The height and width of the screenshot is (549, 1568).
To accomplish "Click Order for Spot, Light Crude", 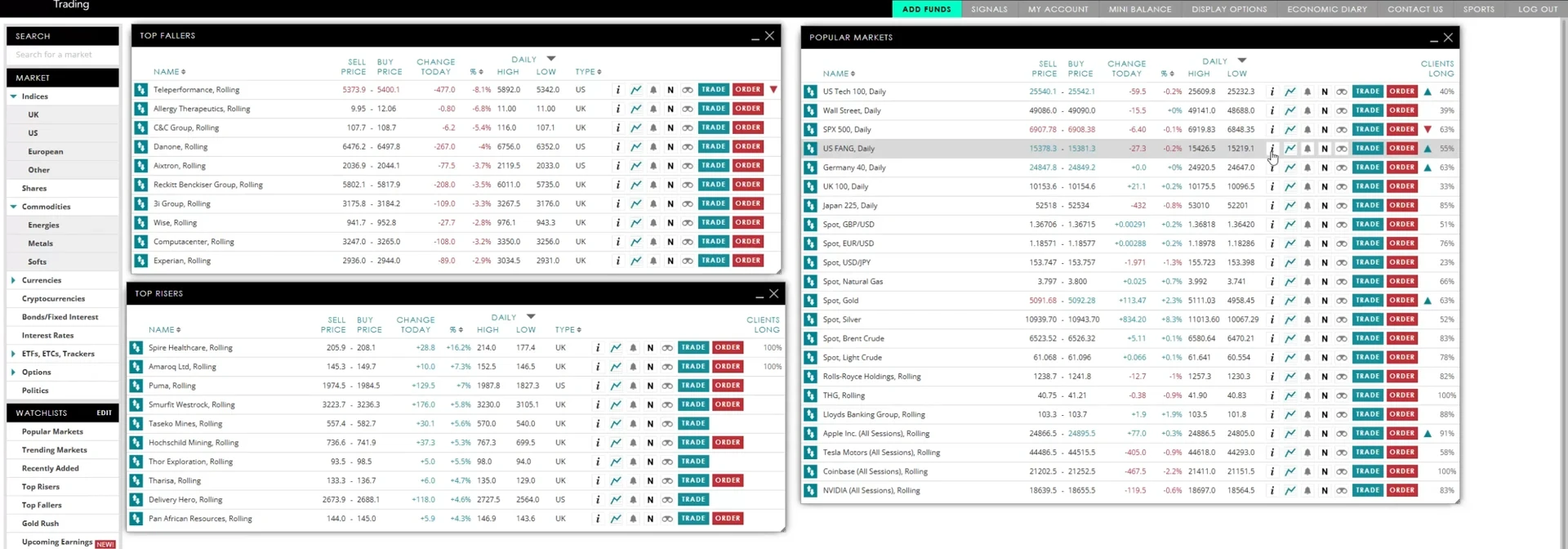I will 1401,357.
